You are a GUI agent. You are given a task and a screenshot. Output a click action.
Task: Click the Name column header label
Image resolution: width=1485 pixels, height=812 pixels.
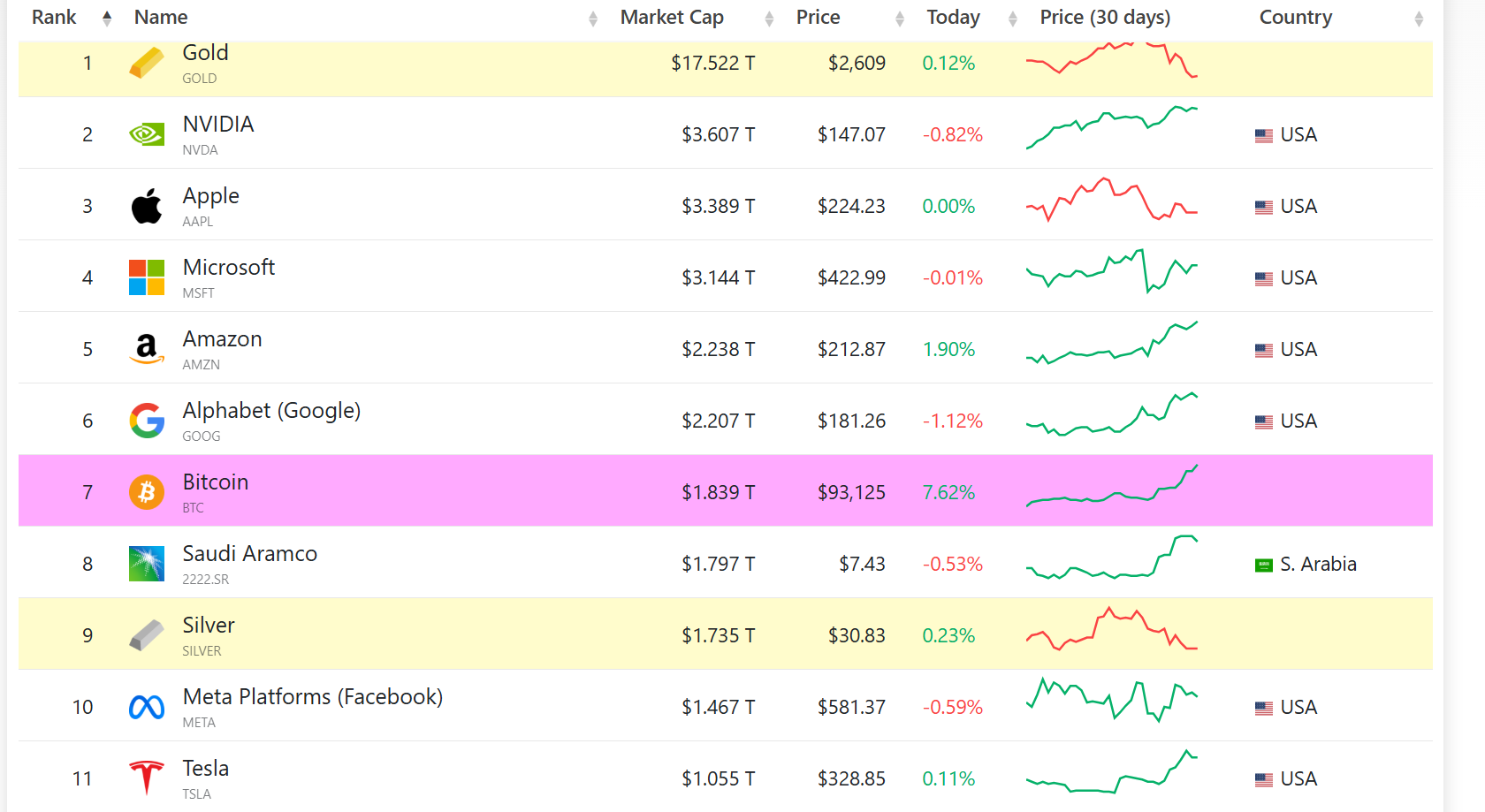coord(161,17)
